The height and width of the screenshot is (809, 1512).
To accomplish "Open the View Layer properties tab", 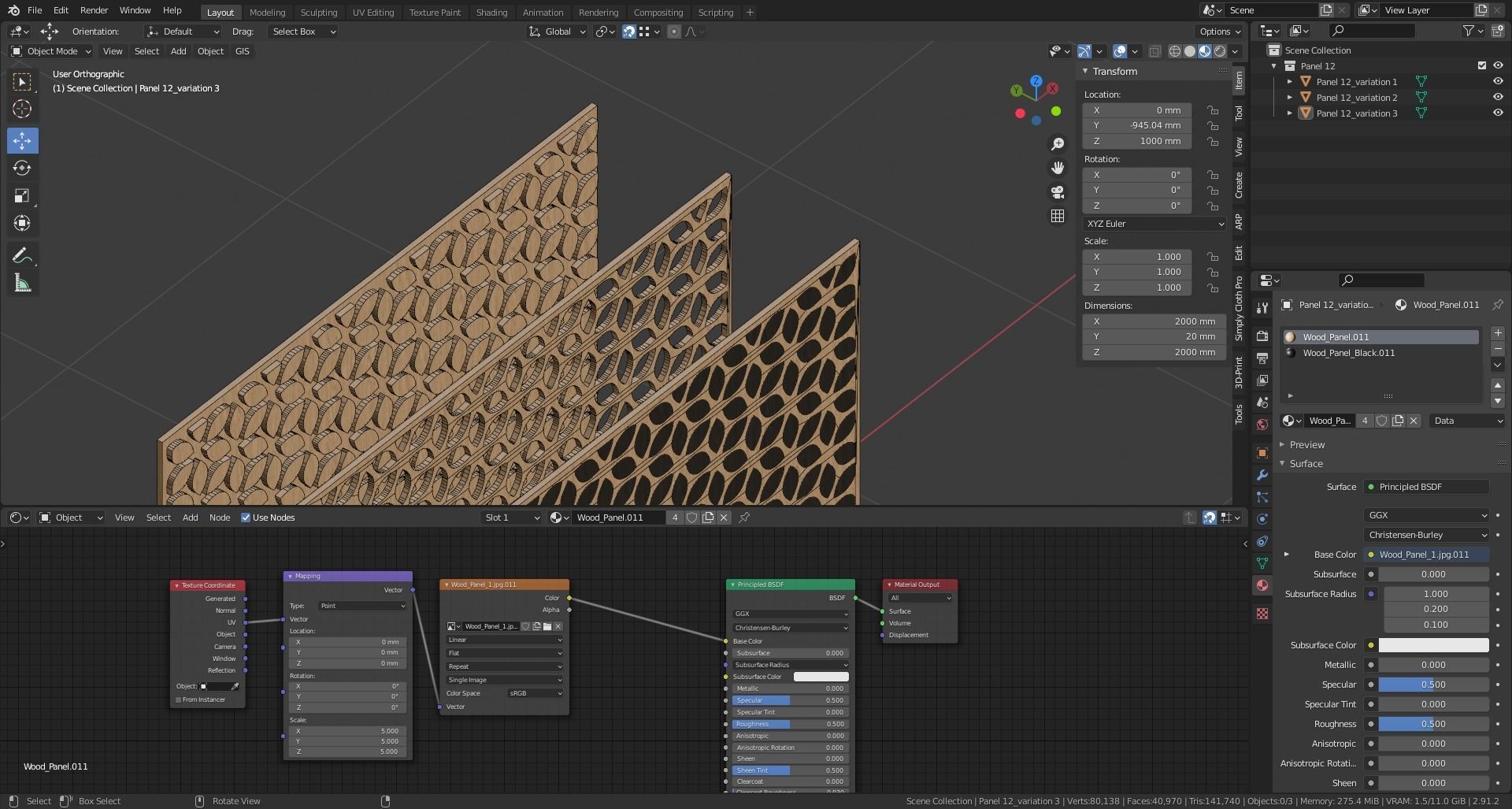I will click(1262, 380).
